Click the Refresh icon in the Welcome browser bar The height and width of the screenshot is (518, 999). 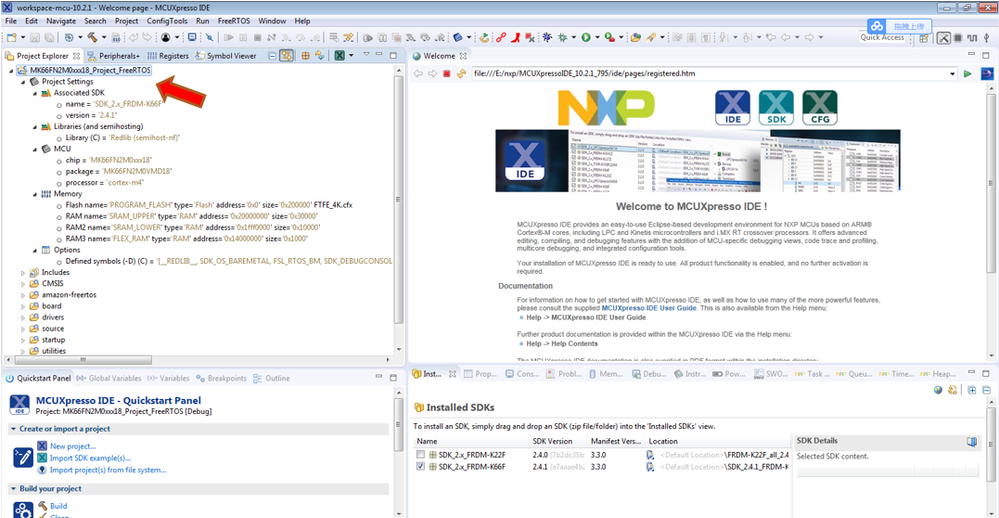(x=461, y=74)
